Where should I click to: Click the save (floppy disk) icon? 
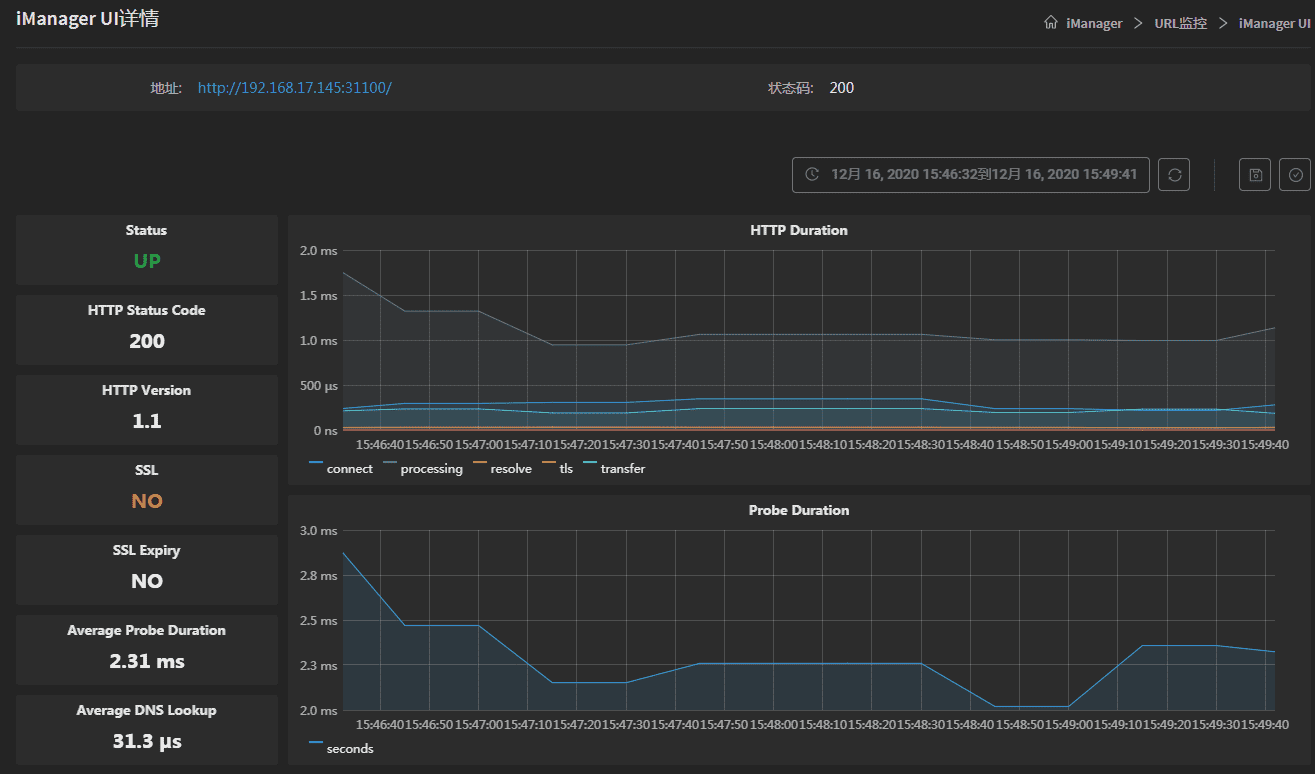1255,175
